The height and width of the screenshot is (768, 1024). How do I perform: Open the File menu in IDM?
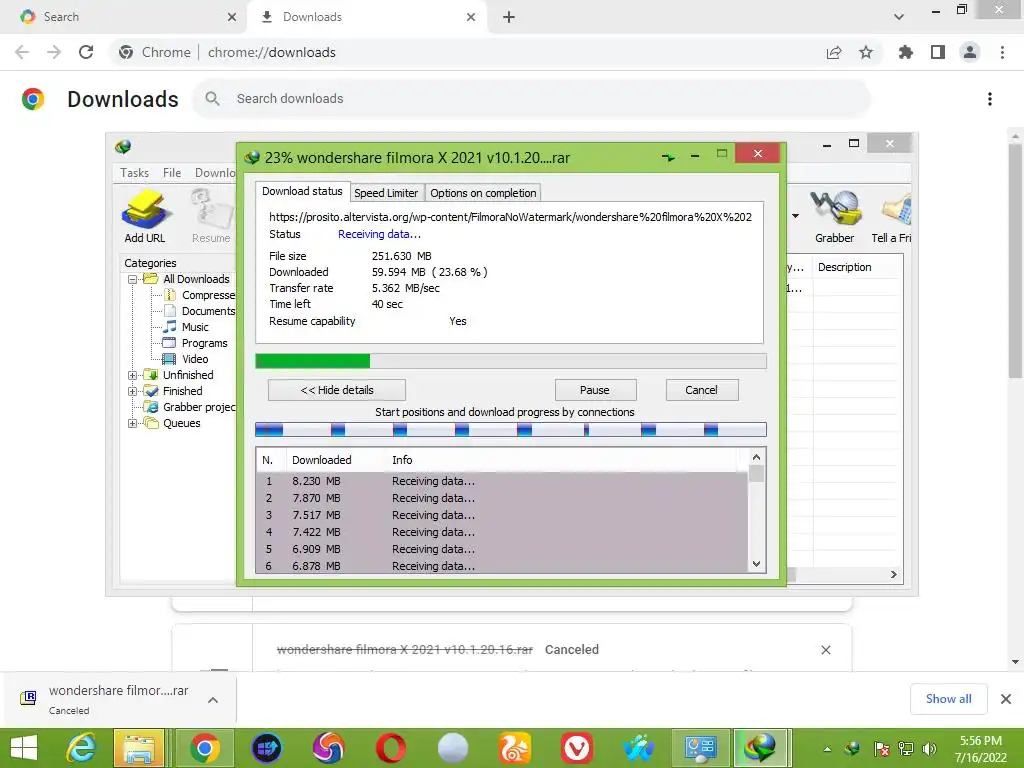coord(172,172)
